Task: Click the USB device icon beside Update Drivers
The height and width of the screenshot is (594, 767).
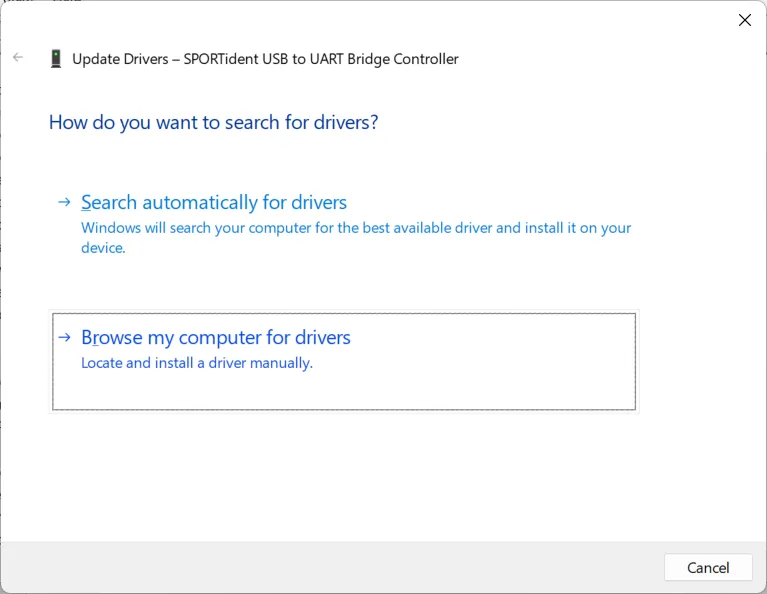Action: tap(56, 59)
